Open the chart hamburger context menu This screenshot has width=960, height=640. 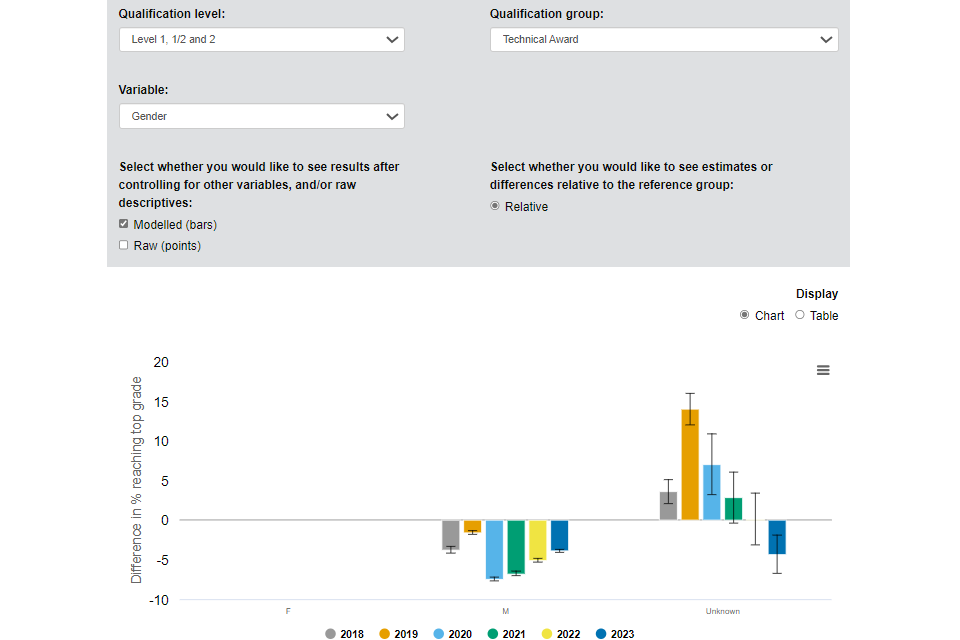point(823,370)
